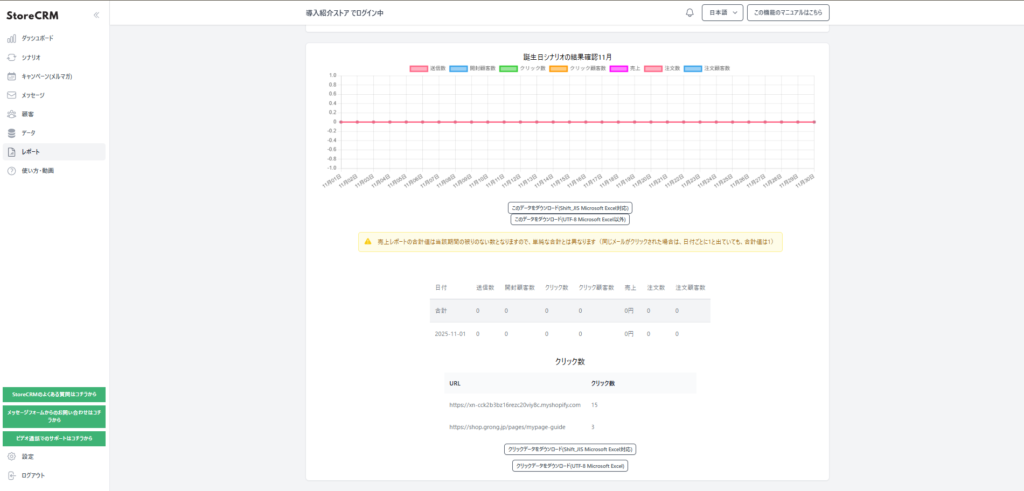
Task: Download click data as UTF-8 Excel
Action: [570, 466]
